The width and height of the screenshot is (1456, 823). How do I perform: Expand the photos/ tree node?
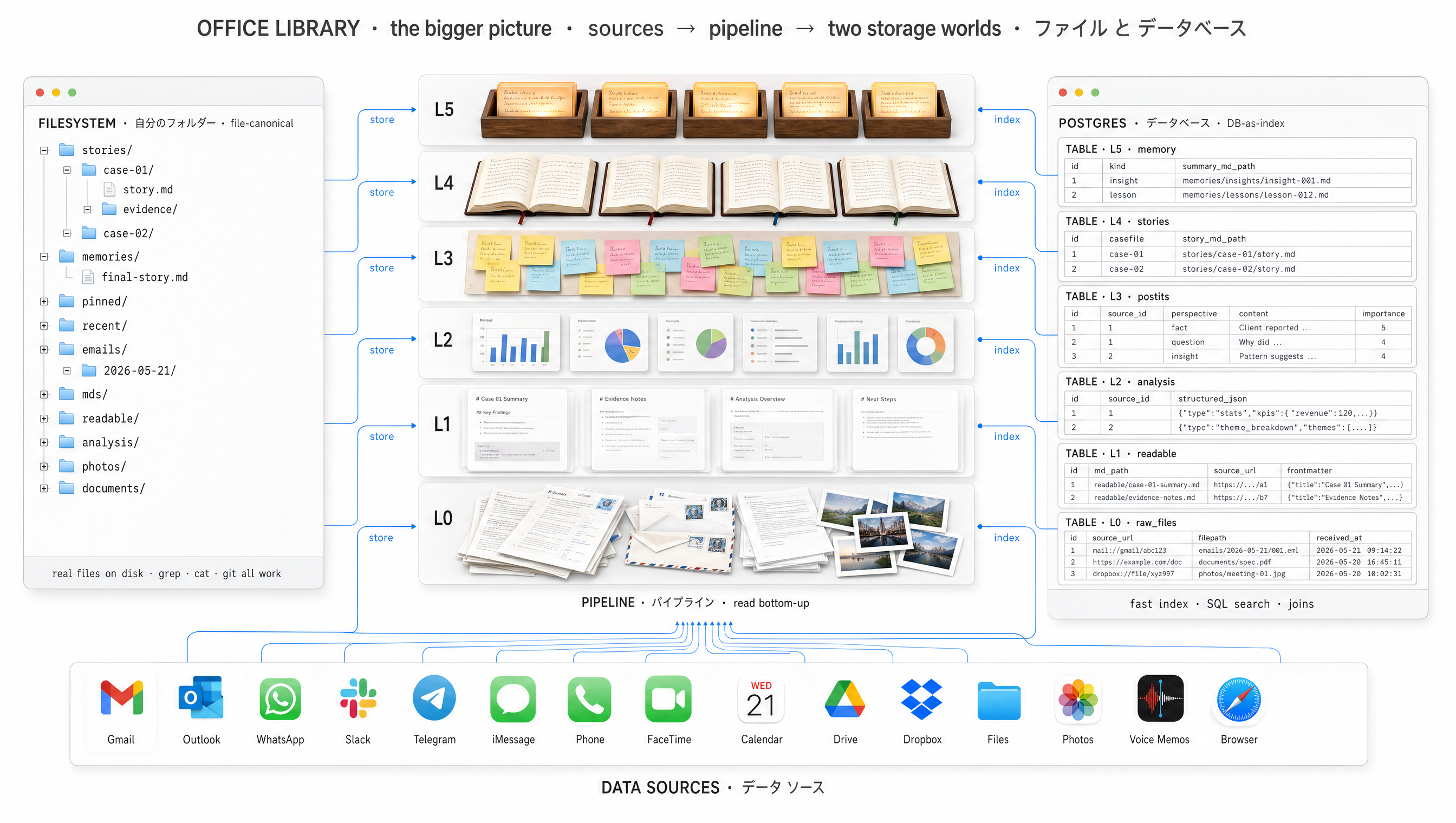pos(44,467)
